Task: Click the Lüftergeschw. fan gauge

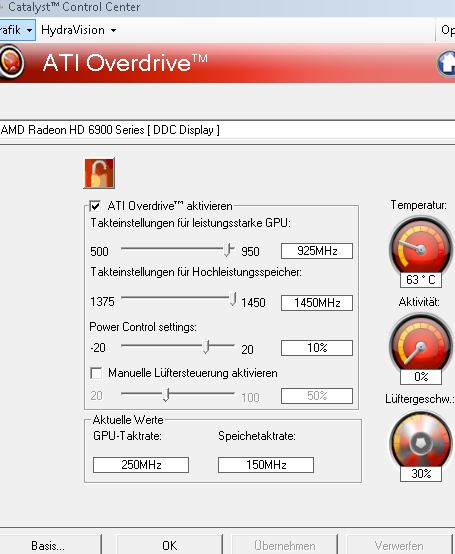Action: (x=421, y=440)
